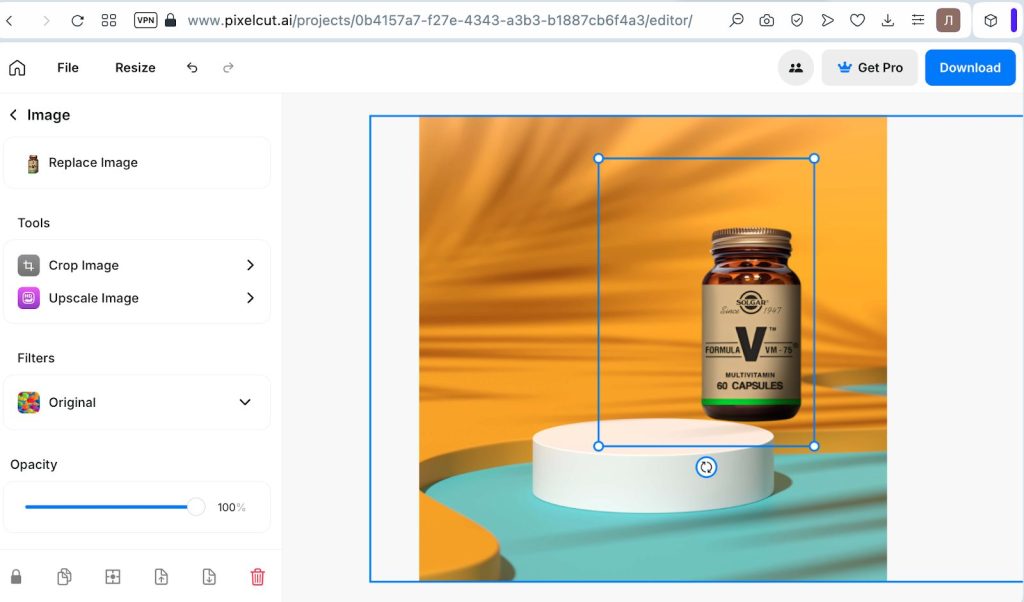Open the browser downloads icon

click(888, 20)
